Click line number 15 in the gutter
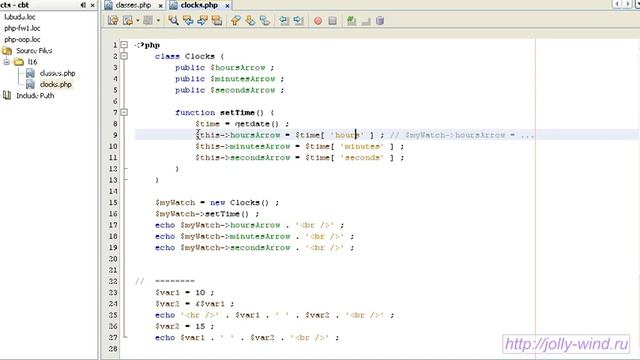640x360 pixels. coord(113,202)
